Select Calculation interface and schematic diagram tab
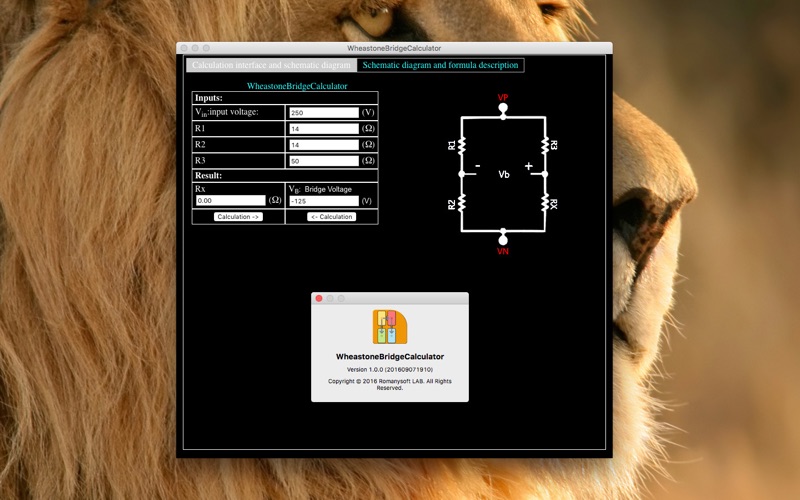 pyautogui.click(x=271, y=65)
